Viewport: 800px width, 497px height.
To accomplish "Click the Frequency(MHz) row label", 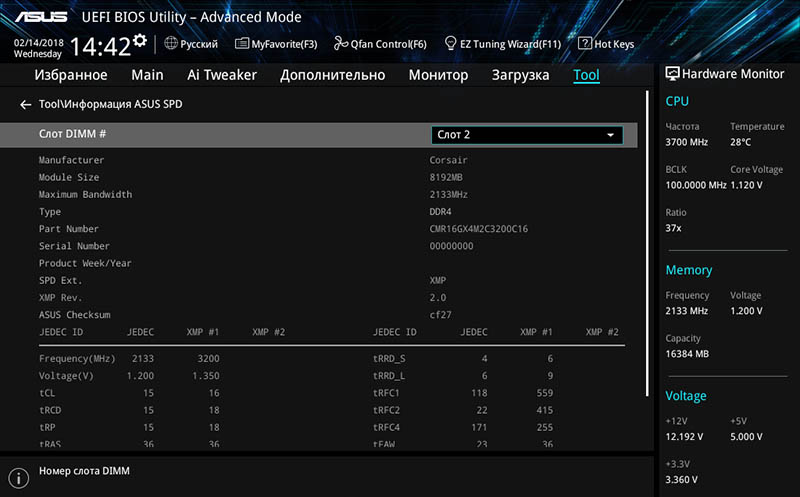I will [x=77, y=359].
